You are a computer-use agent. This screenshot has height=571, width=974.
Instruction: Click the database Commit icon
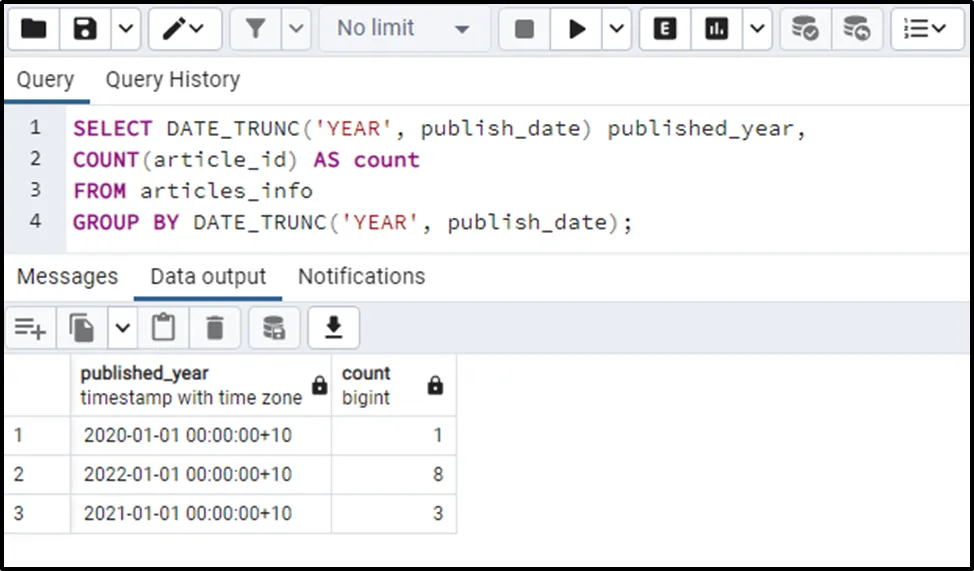tap(805, 29)
